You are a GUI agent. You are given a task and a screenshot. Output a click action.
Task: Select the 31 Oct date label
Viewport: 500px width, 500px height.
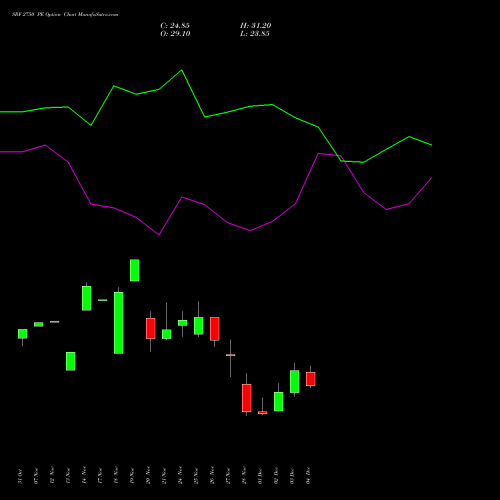tap(20, 476)
